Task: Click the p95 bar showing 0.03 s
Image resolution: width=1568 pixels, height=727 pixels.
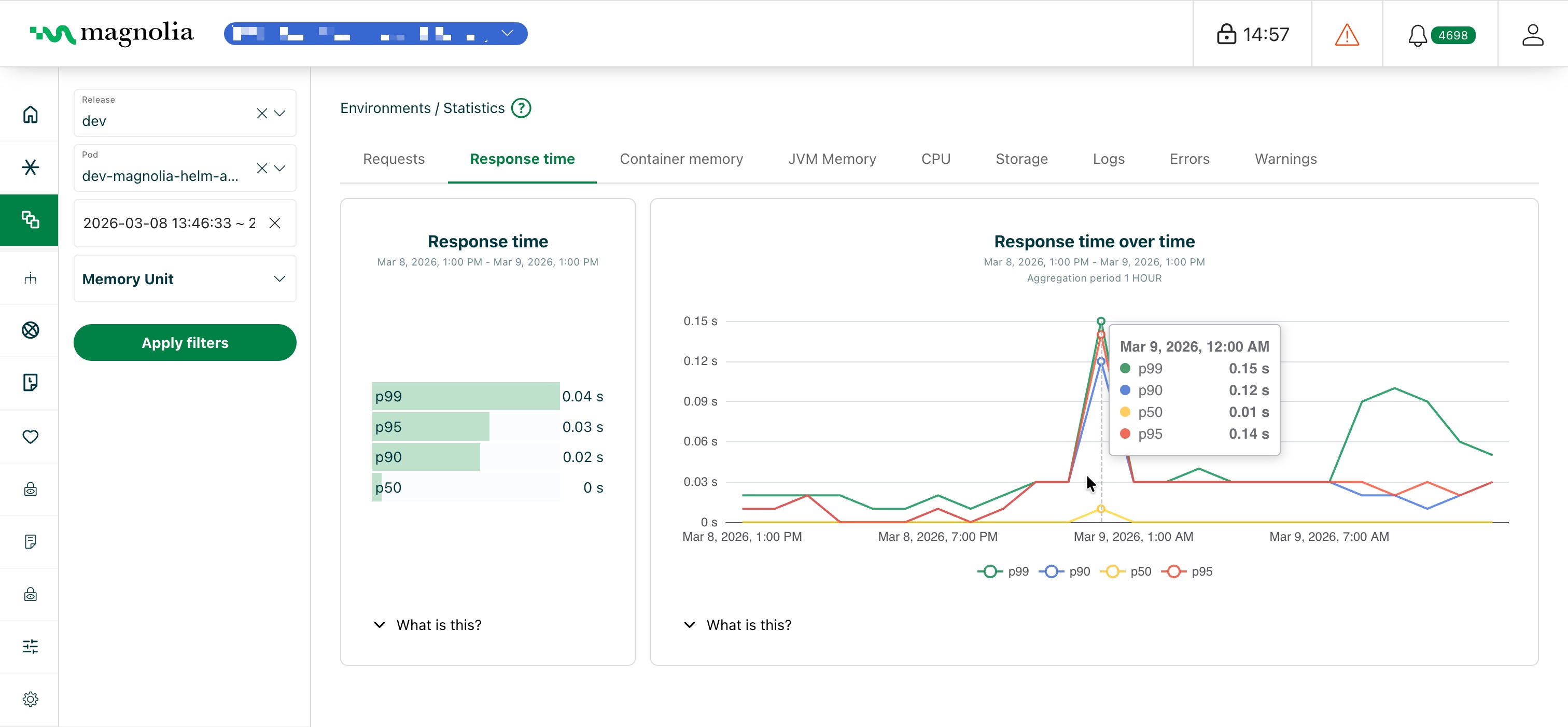Action: click(430, 427)
